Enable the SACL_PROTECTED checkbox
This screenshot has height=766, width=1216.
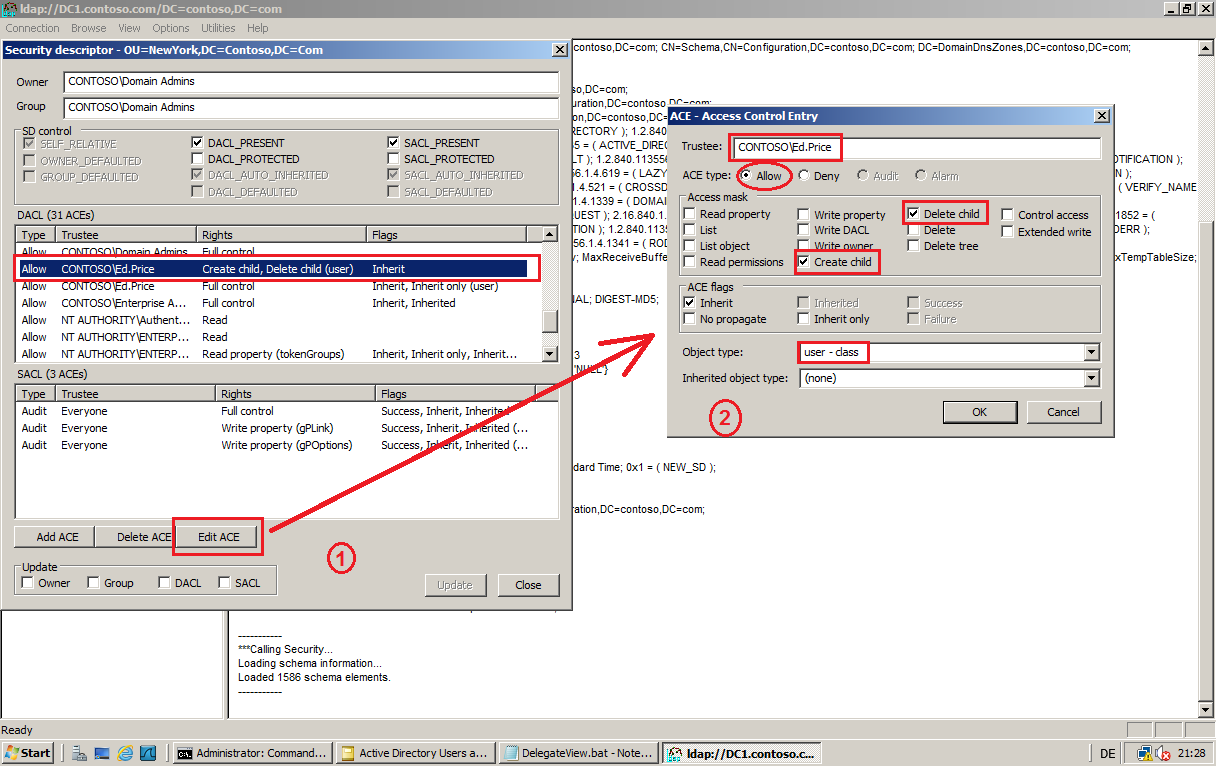click(394, 159)
